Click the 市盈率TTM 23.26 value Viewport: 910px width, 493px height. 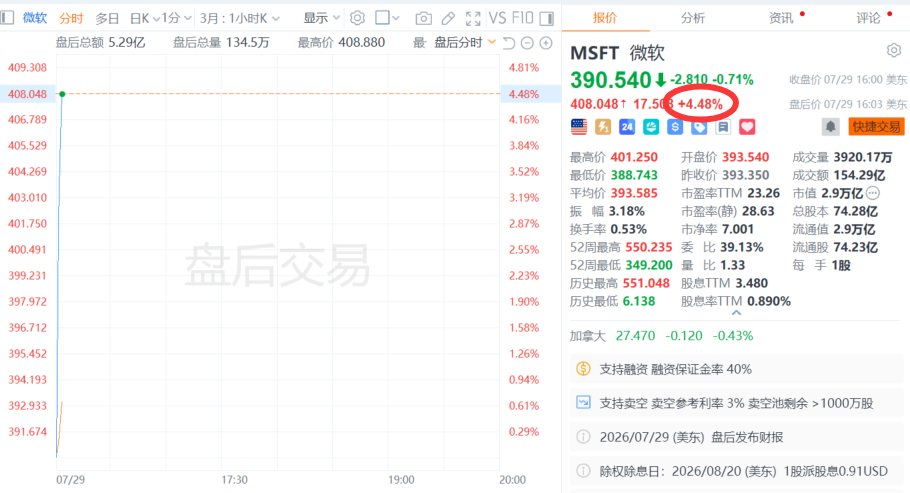764,193
